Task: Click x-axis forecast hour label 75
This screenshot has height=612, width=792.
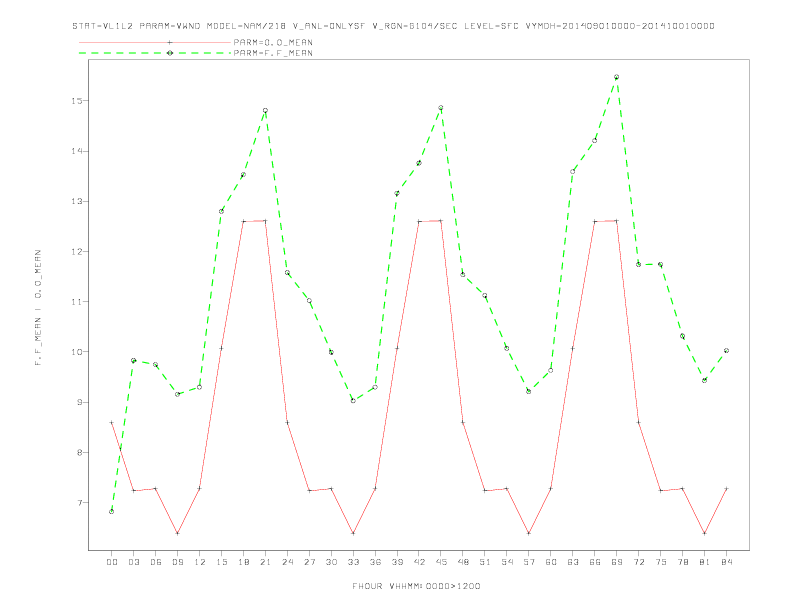Action: (661, 562)
